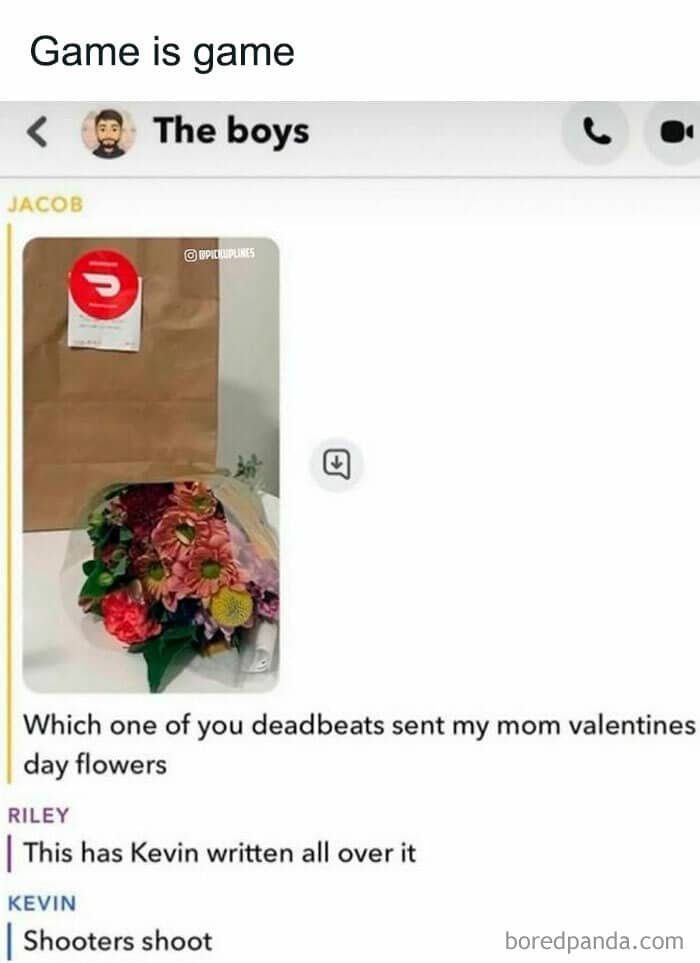Select the RILEY sender name

(38, 816)
